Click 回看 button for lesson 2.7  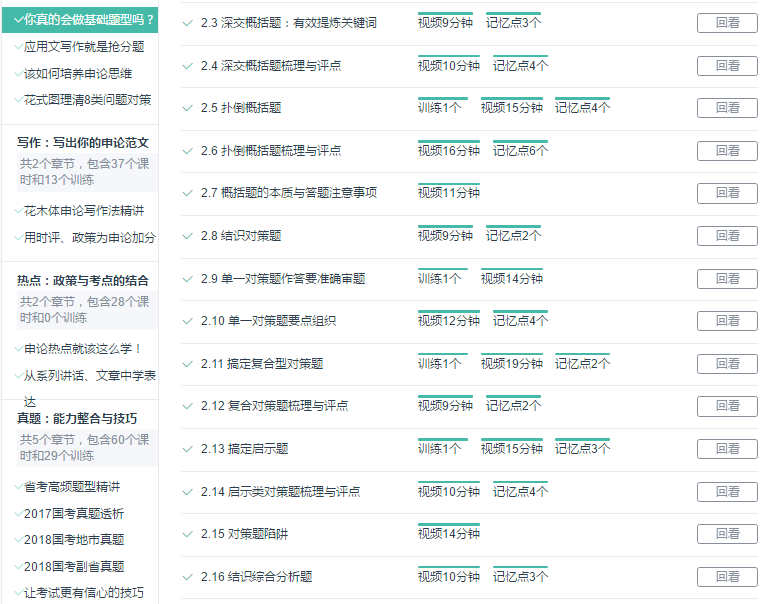coord(727,193)
